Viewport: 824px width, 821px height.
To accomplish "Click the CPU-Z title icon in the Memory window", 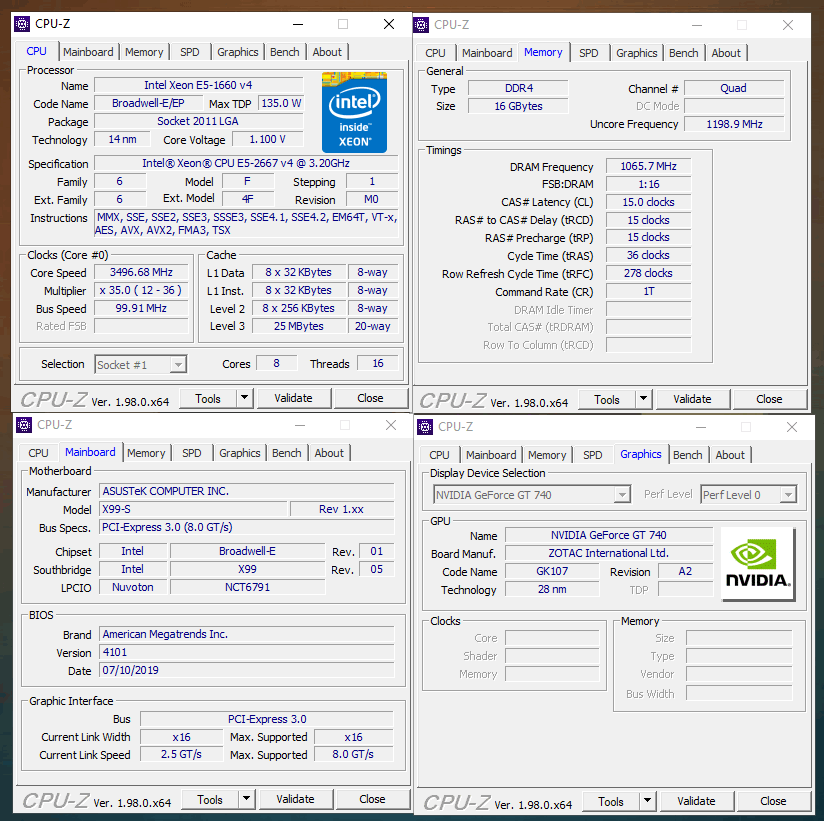I will click(421, 25).
